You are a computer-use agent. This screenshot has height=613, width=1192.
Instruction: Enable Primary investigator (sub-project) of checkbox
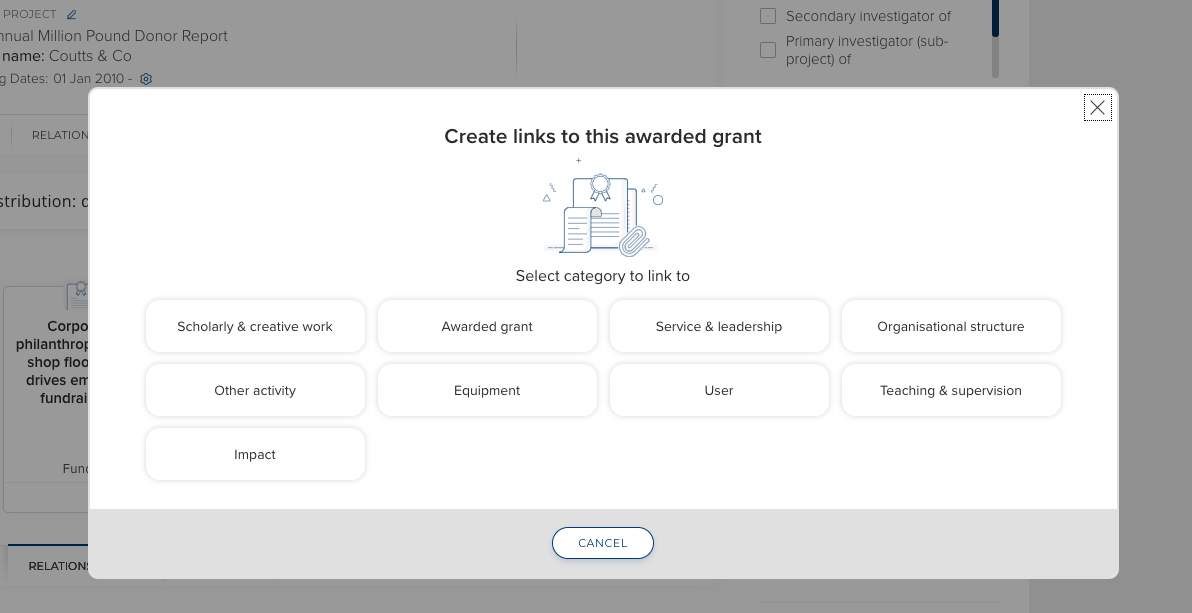click(x=768, y=50)
